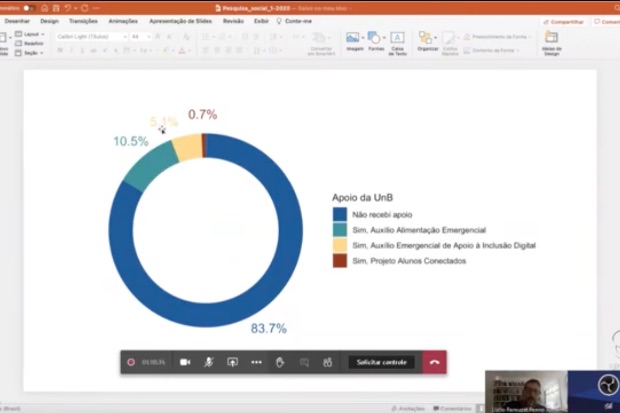Switch to the Transições tab
Image resolution: width=620 pixels, height=413 pixels.
click(83, 21)
